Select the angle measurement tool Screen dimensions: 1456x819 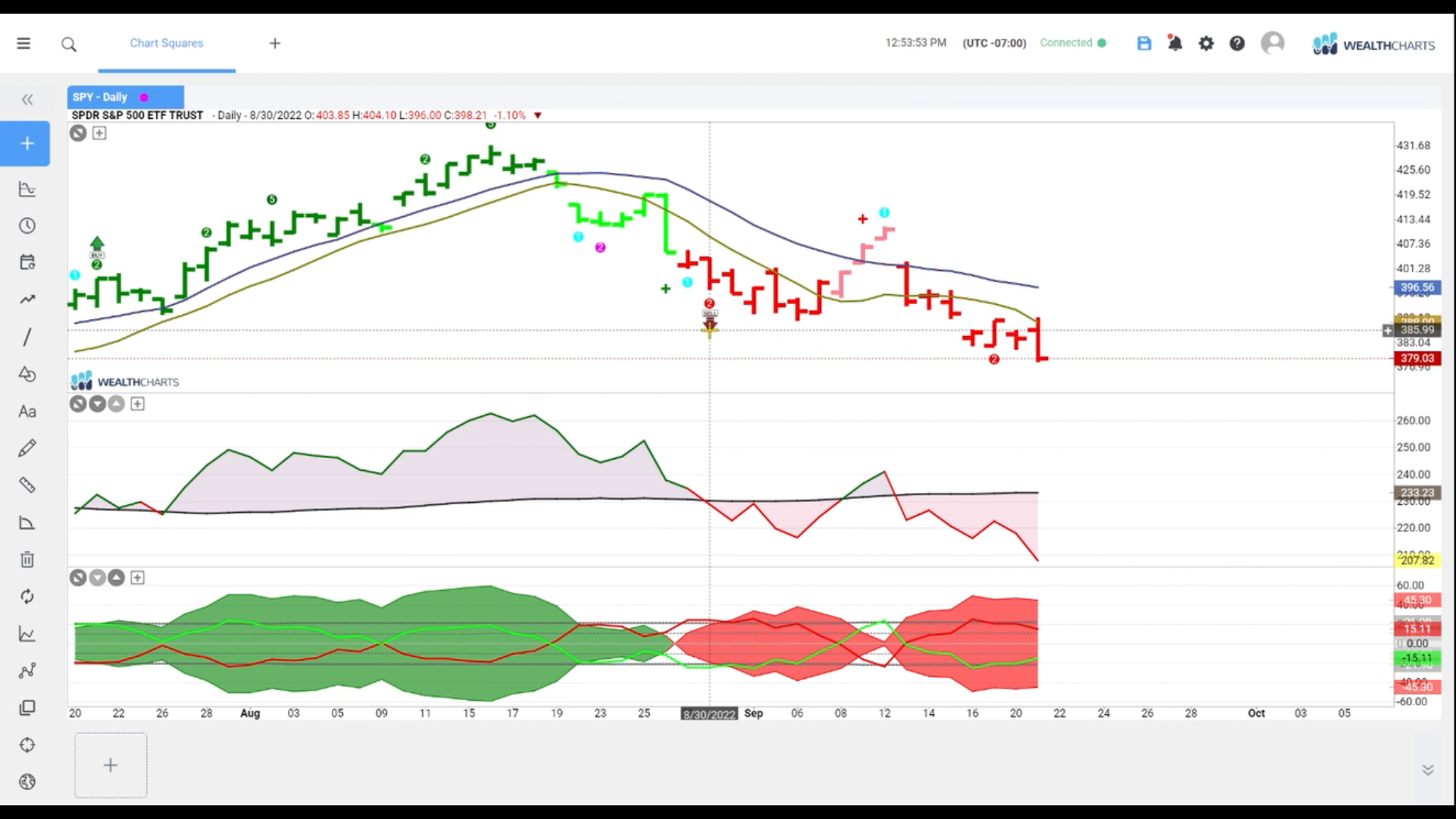point(27,522)
